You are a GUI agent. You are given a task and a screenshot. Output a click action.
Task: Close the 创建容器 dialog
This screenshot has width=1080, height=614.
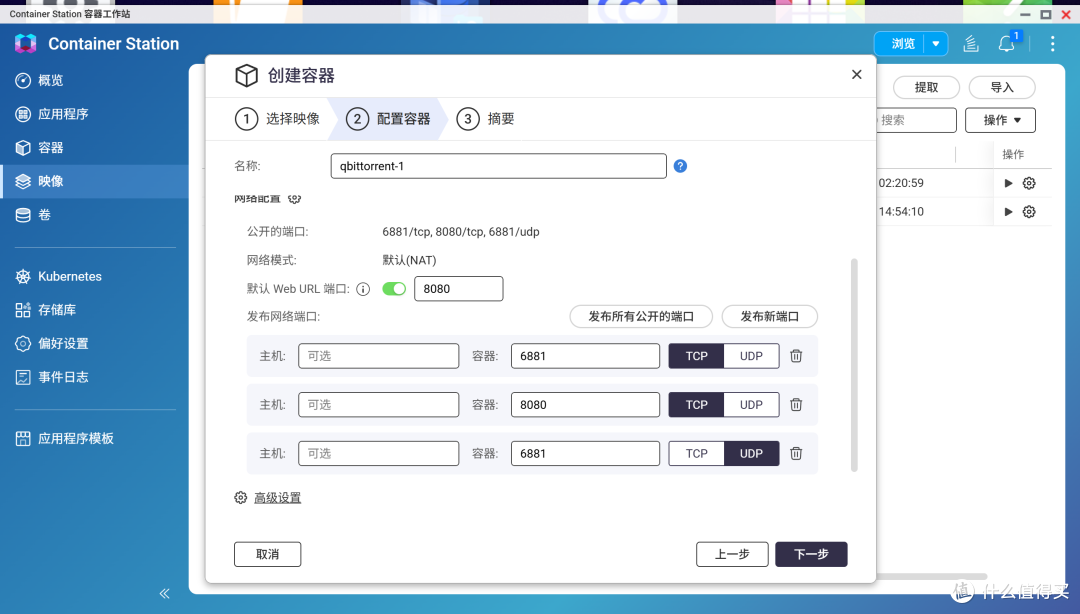[x=856, y=74]
